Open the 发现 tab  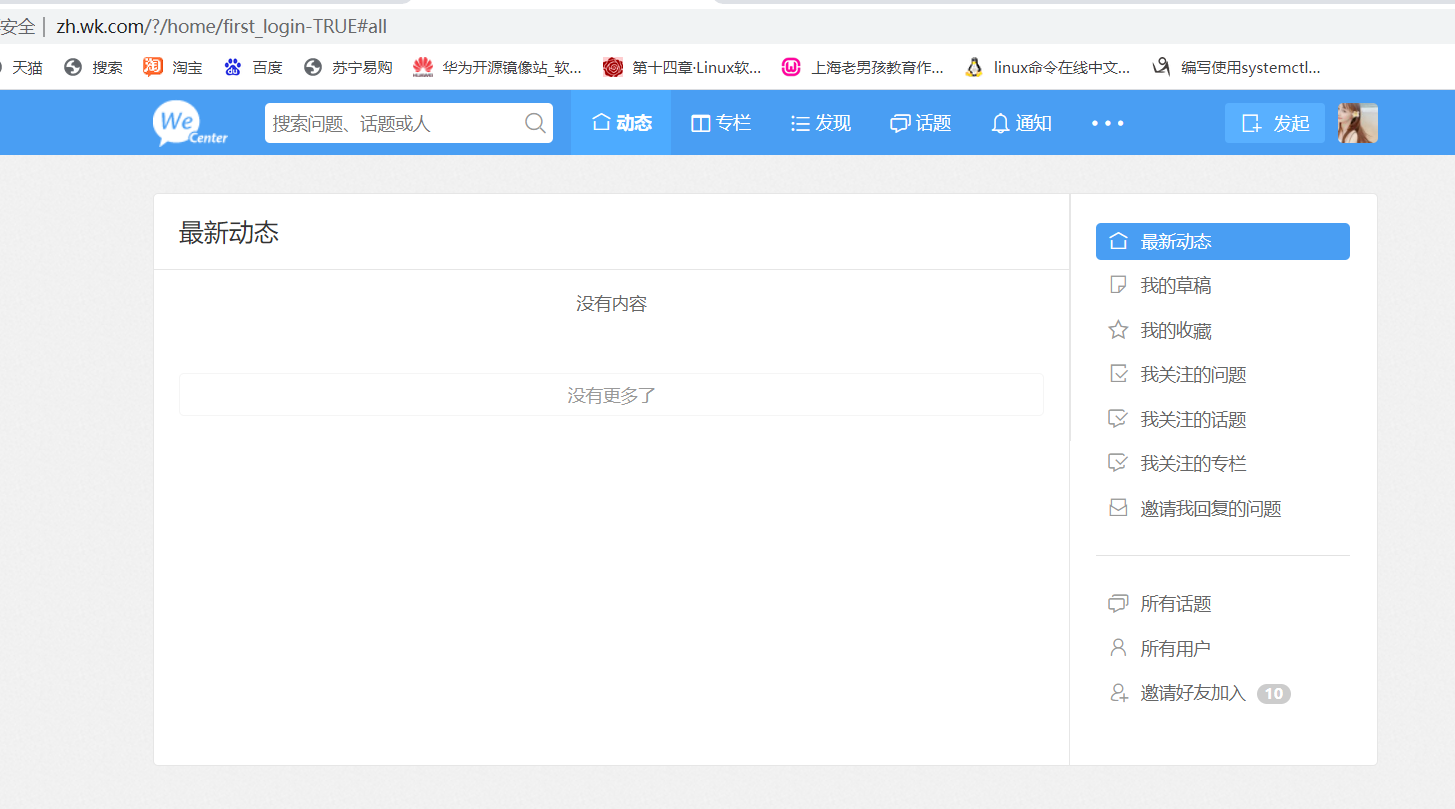(x=820, y=123)
